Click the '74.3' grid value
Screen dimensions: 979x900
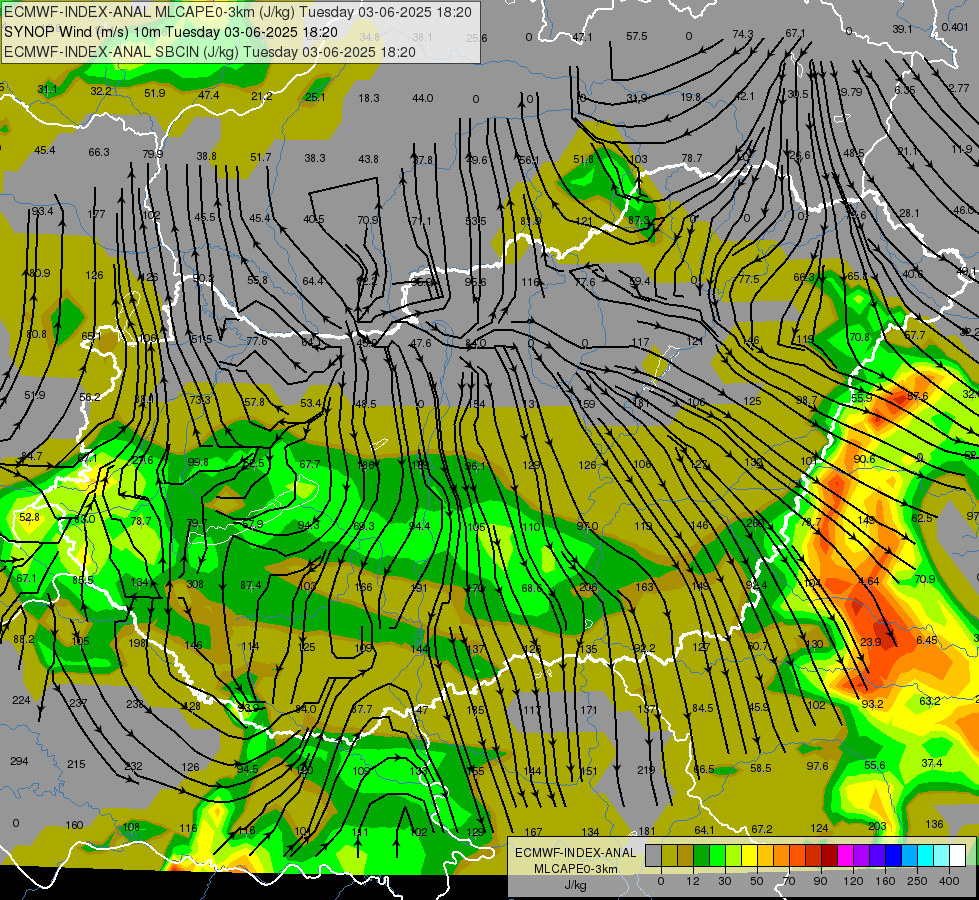(x=742, y=34)
